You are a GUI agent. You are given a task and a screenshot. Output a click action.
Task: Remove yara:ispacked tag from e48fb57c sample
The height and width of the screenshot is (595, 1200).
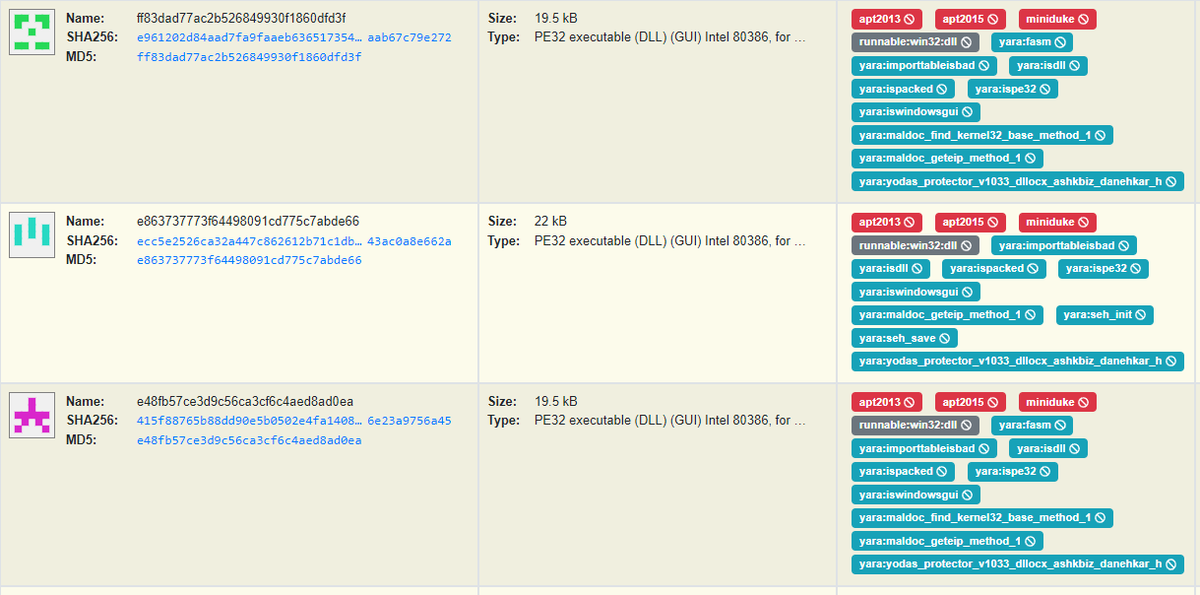[x=941, y=471]
